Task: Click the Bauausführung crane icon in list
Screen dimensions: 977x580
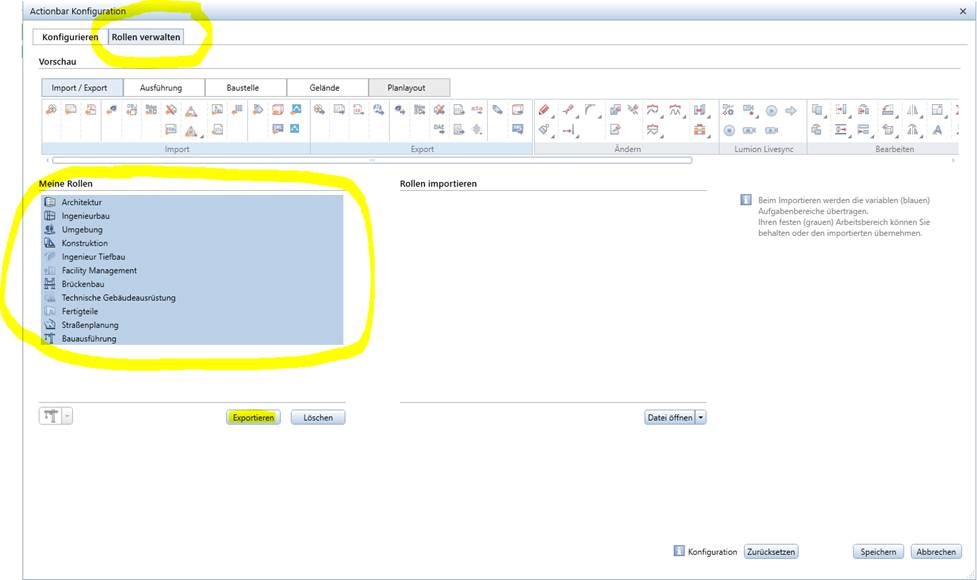Action: pyautogui.click(x=51, y=339)
